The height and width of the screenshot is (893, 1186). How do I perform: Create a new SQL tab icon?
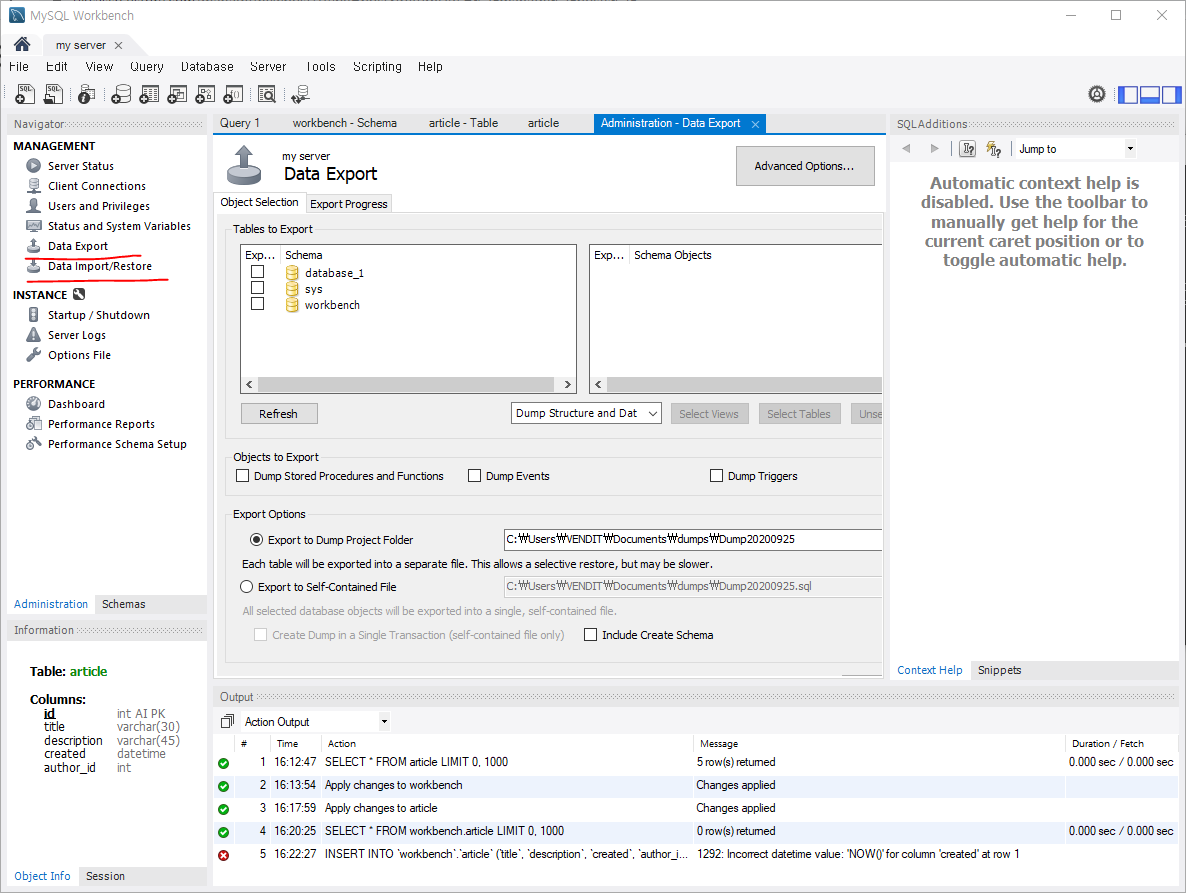25,94
